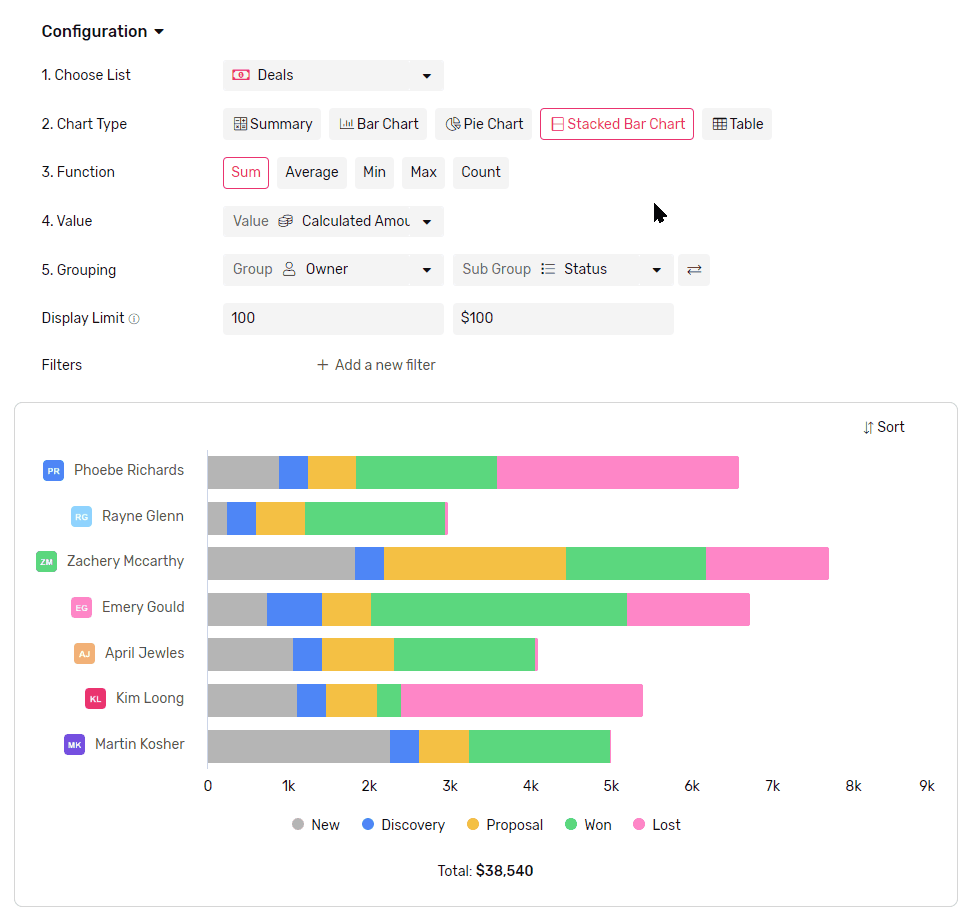Click Emery Gould's green Won bar segment
Viewport: 960px width, 914px height.
coord(499,609)
